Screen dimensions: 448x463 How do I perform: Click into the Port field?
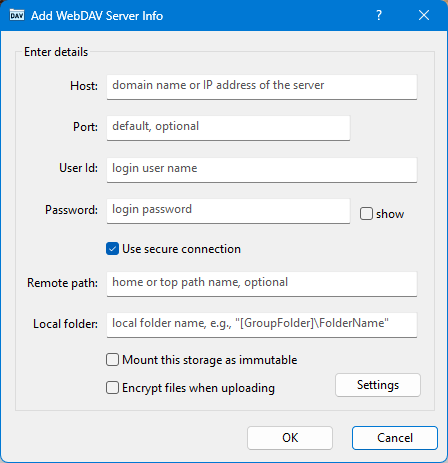228,128
